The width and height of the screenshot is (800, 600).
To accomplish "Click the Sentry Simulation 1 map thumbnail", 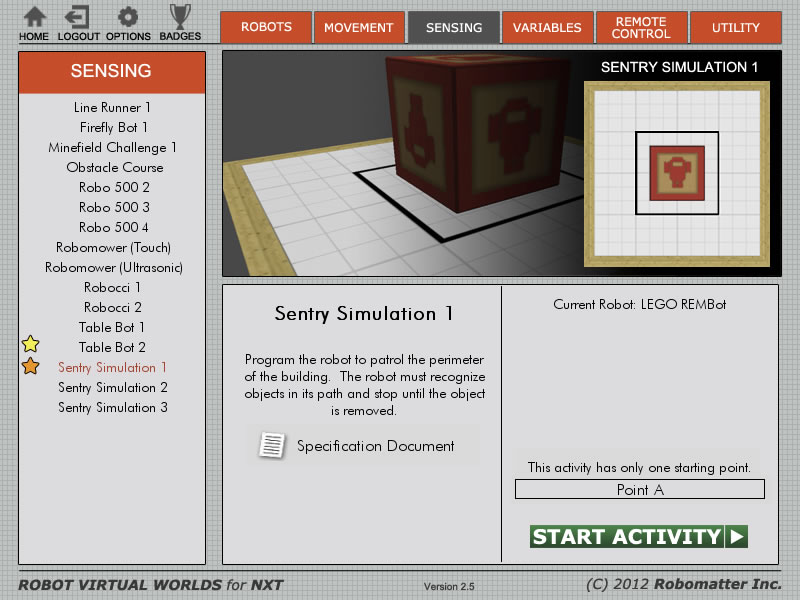I will point(677,173).
